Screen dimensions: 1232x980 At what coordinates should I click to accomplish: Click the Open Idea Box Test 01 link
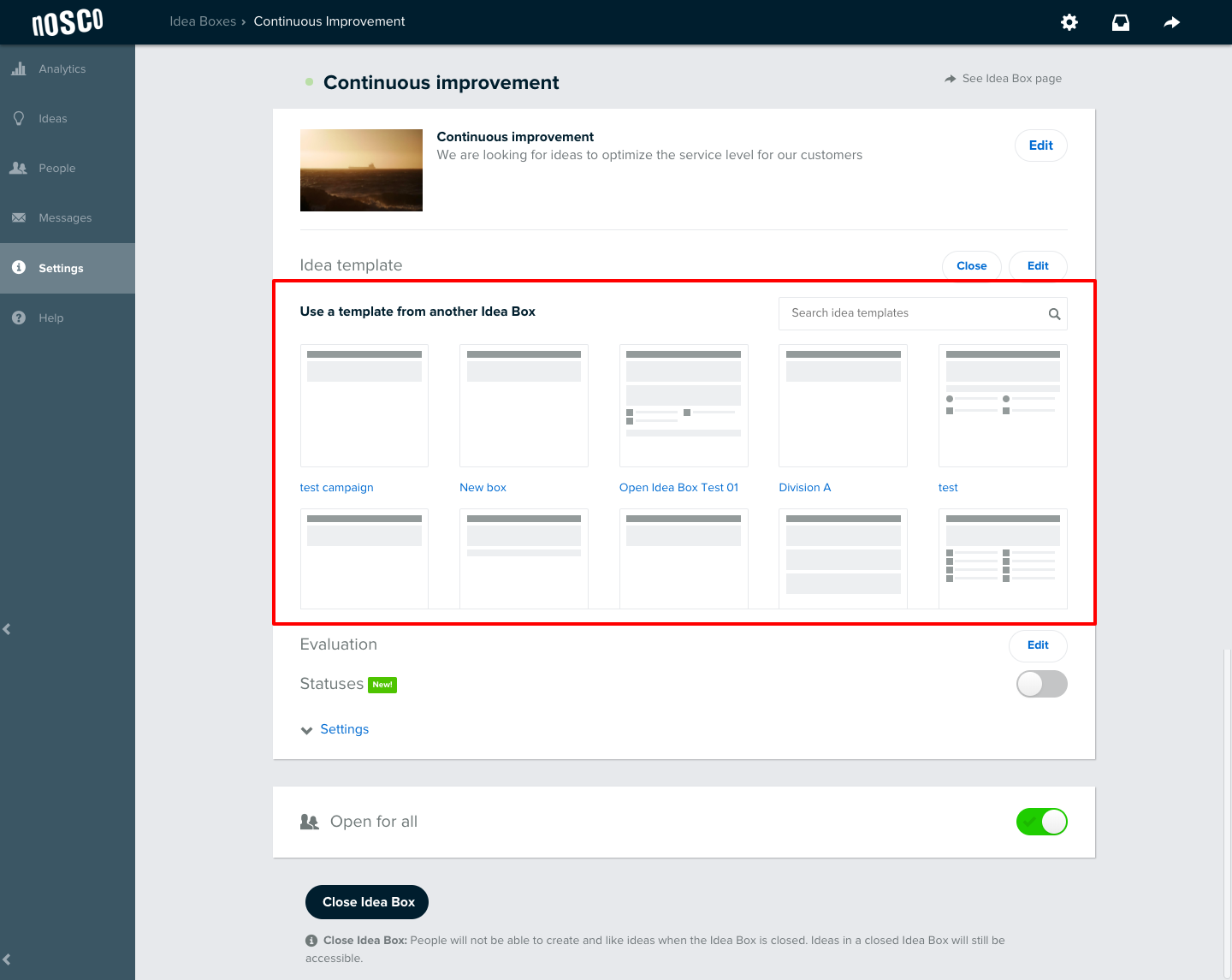678,487
